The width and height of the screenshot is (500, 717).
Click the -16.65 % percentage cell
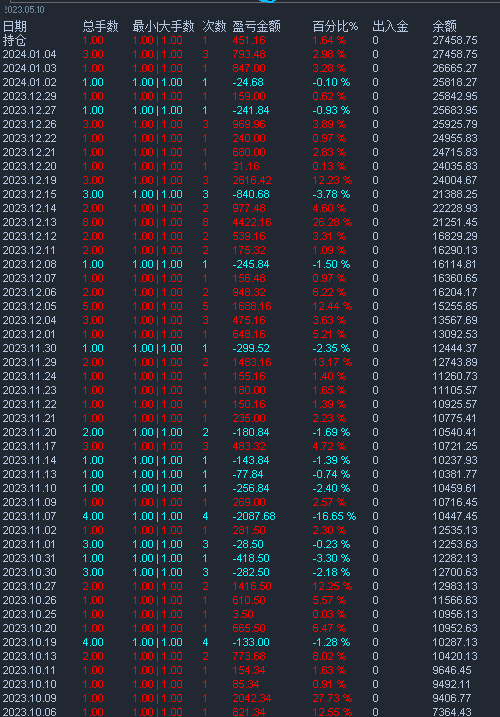tap(334, 516)
